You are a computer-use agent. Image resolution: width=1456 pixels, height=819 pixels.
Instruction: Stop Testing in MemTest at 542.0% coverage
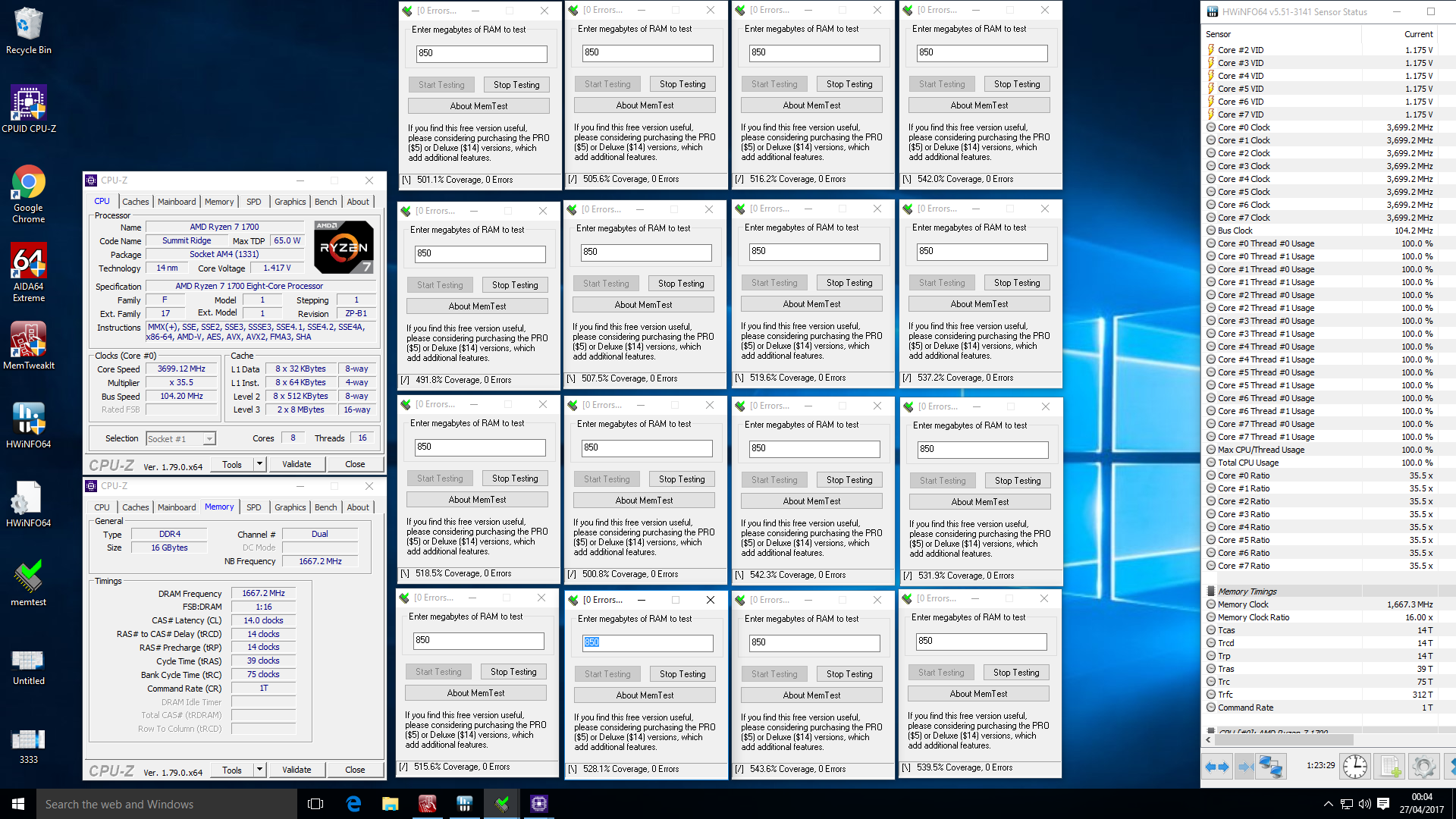click(1017, 84)
